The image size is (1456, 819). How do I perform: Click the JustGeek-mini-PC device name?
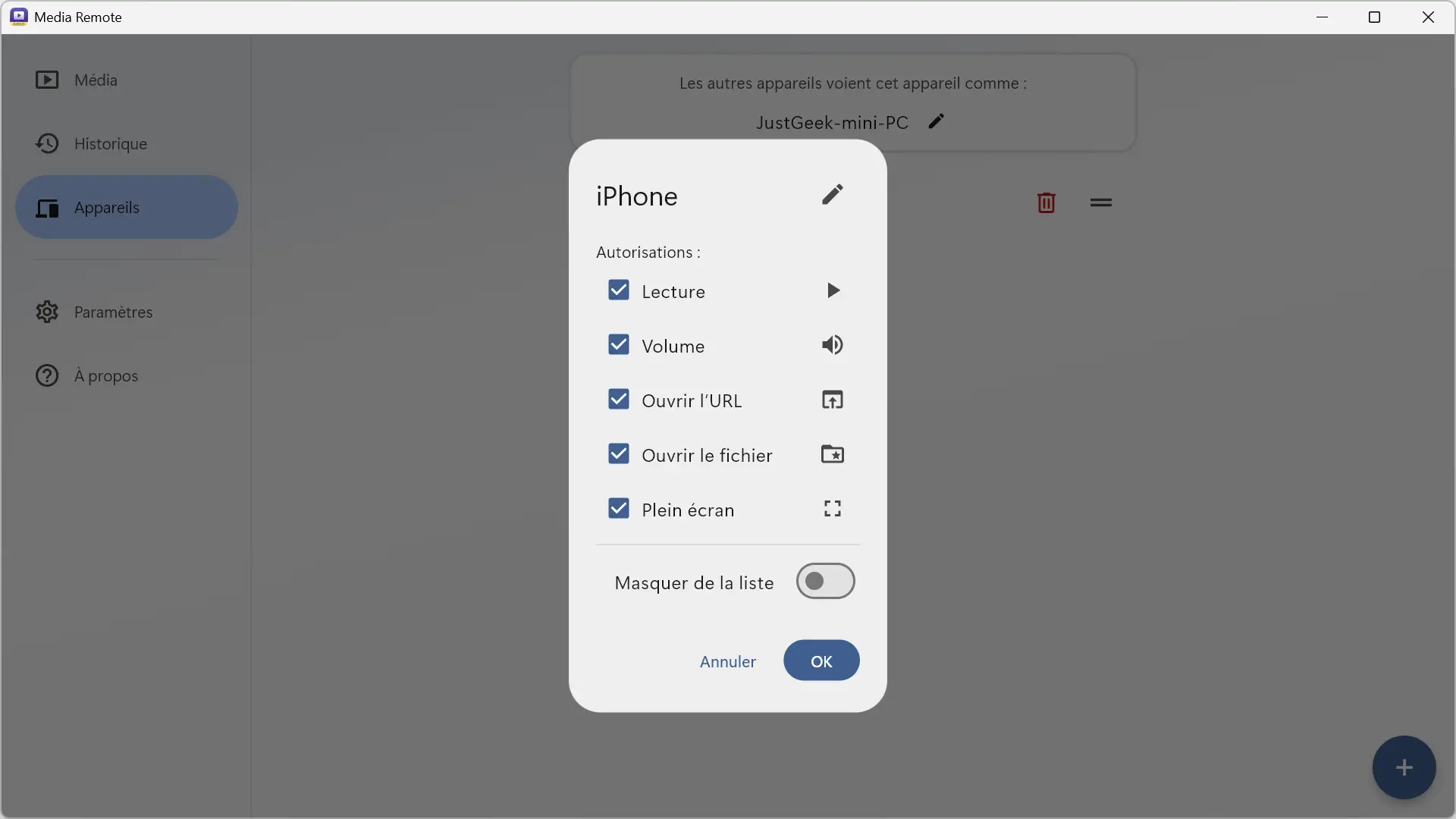[x=832, y=123]
